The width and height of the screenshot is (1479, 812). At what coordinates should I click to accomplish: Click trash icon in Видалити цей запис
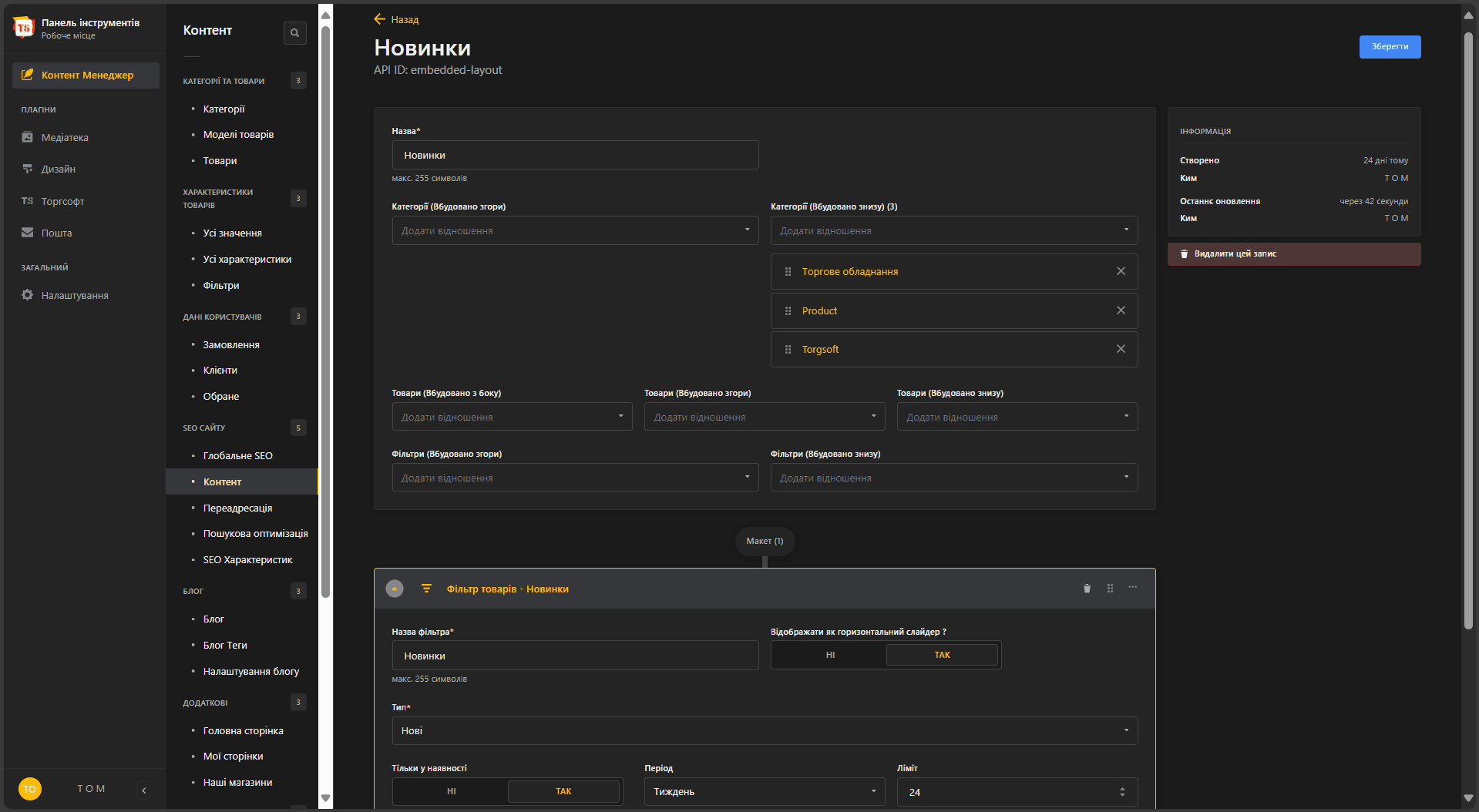click(1184, 253)
